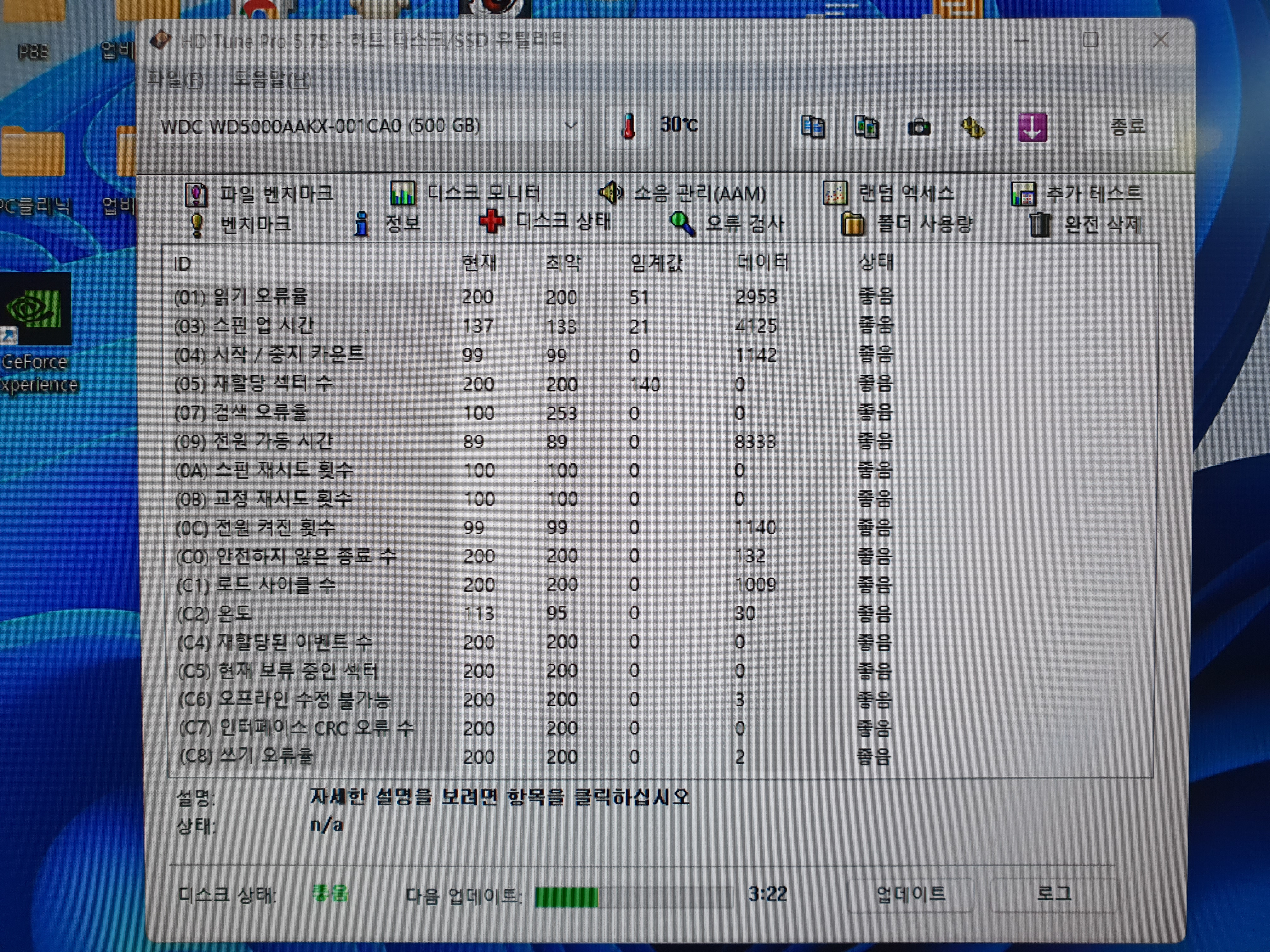Screen dimensions: 1270x952
Task: Click the copy screenshot to clipboard icon
Action: click(x=866, y=127)
